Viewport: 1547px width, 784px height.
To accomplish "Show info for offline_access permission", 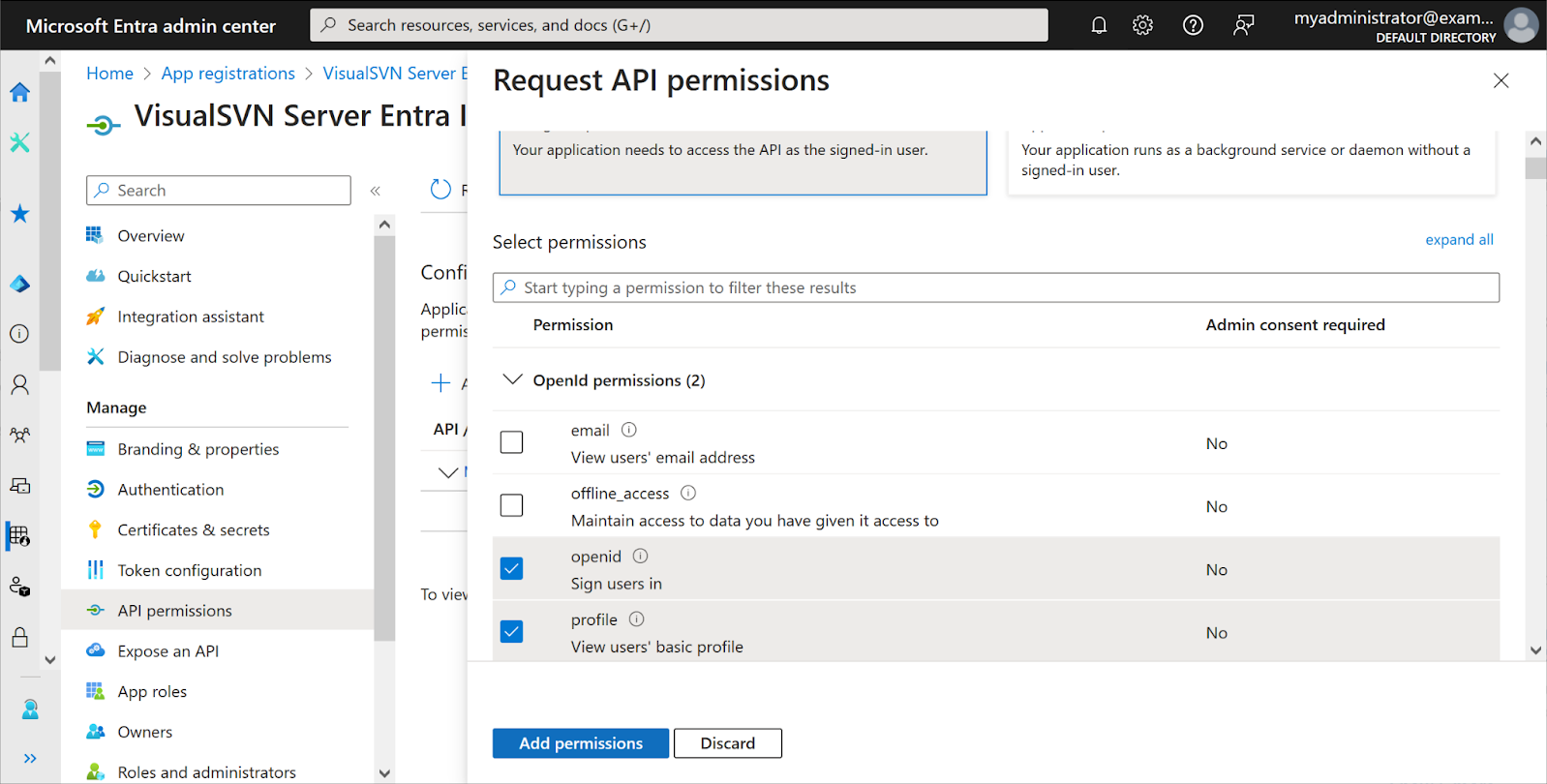I will coord(688,493).
